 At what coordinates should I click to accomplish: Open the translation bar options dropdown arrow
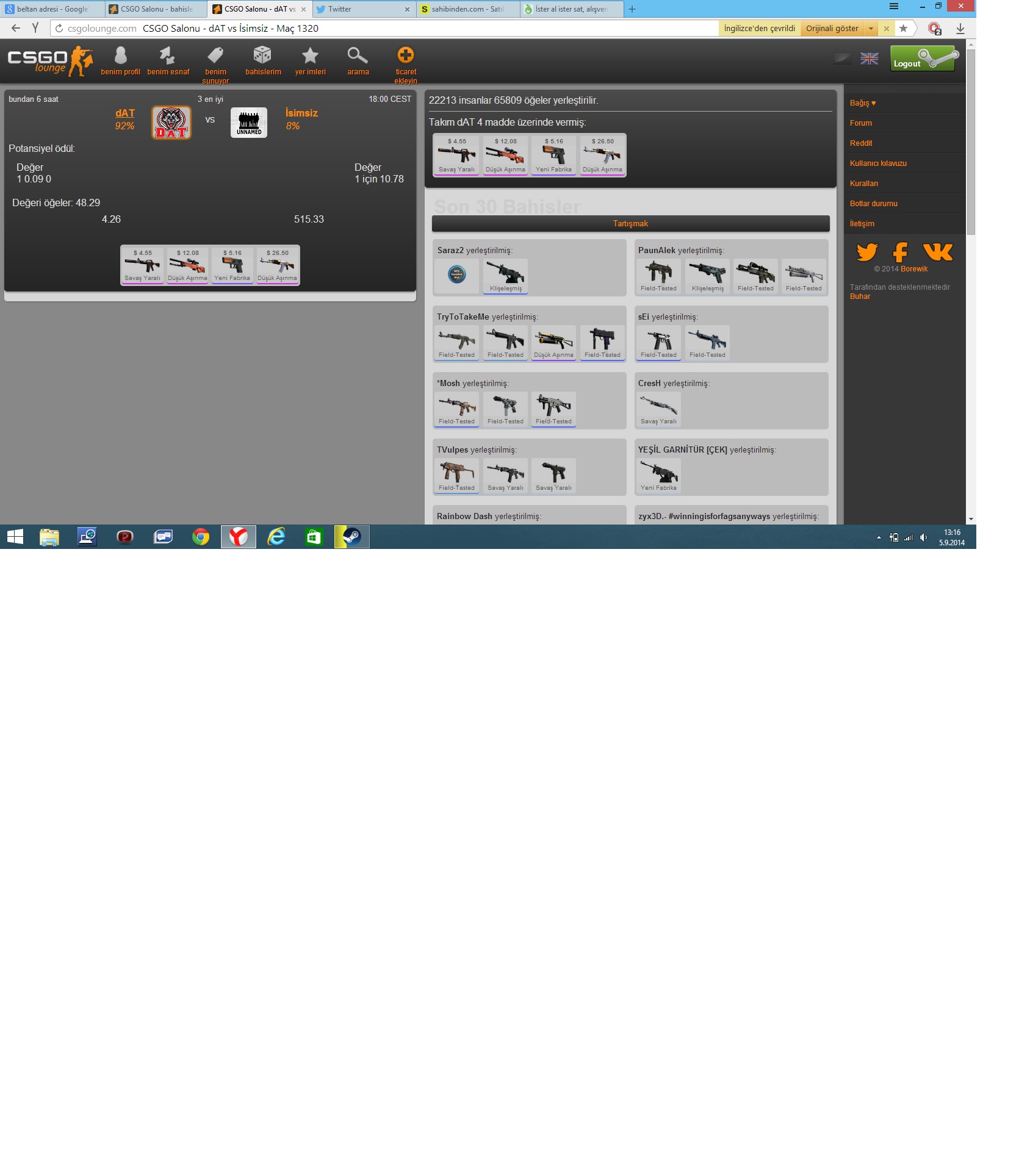(871, 28)
